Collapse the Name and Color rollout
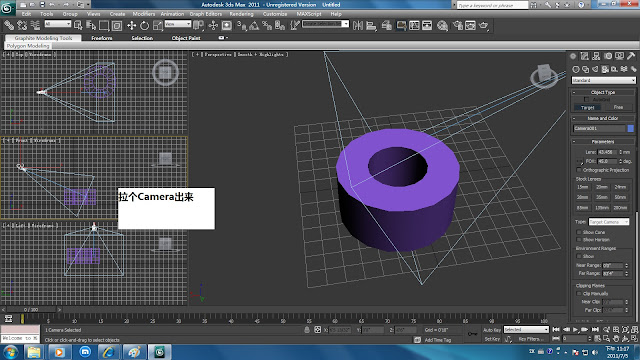 coord(603,118)
